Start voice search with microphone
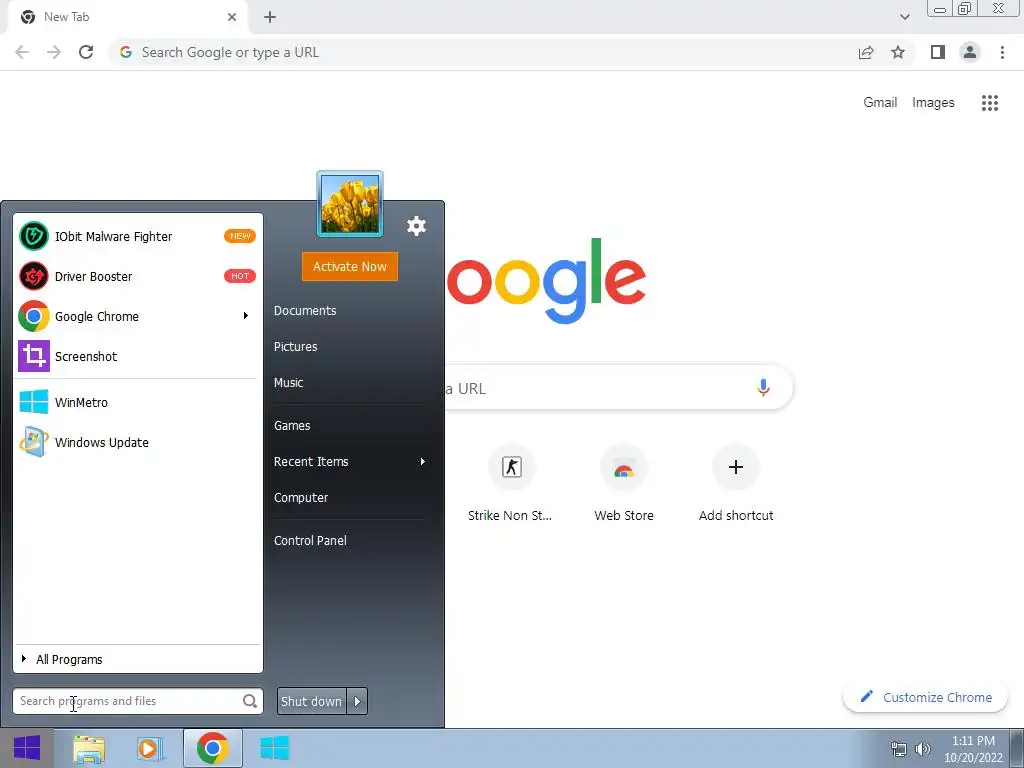The image size is (1024, 768). point(763,387)
